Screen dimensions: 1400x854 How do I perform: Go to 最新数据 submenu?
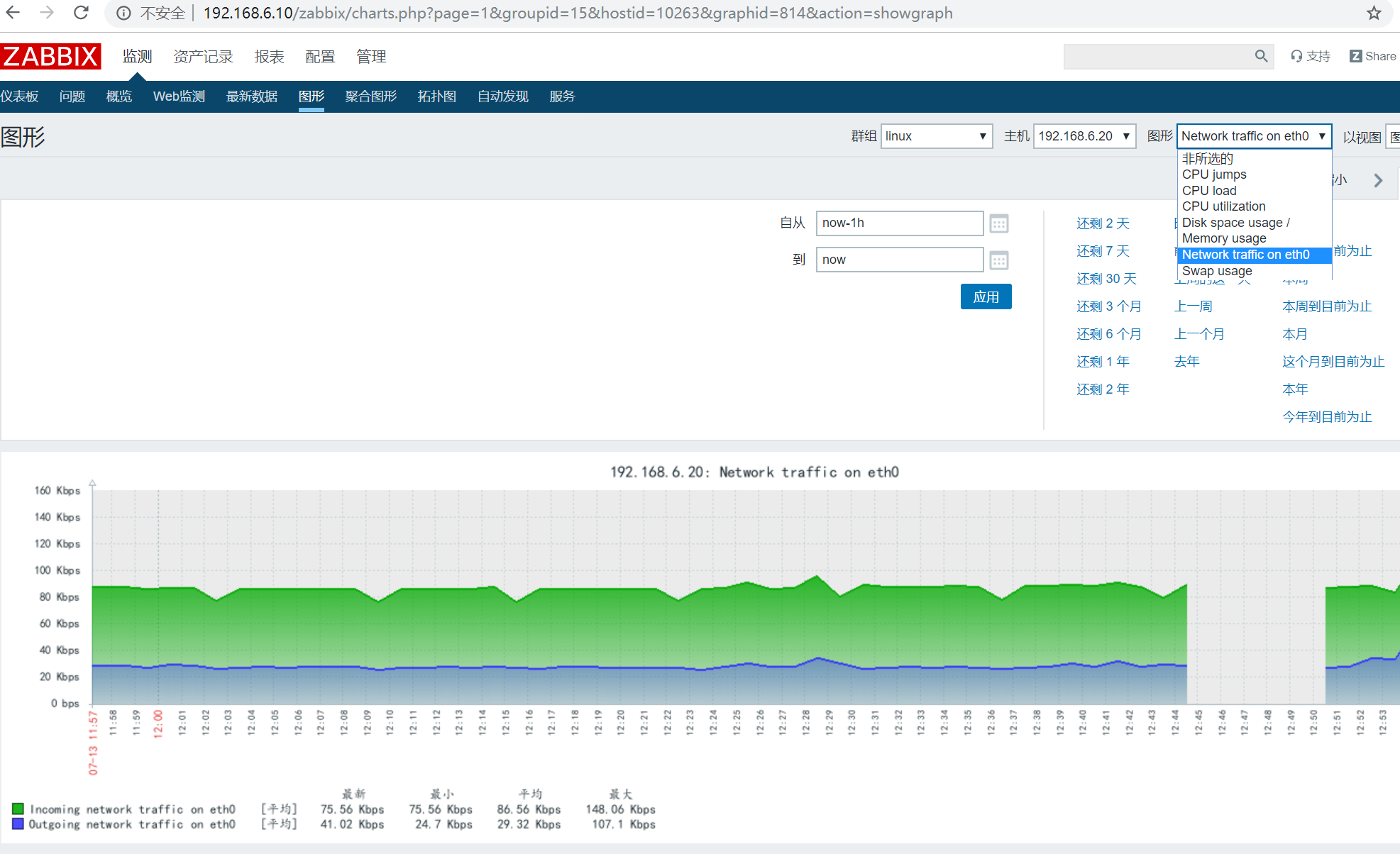click(x=252, y=96)
